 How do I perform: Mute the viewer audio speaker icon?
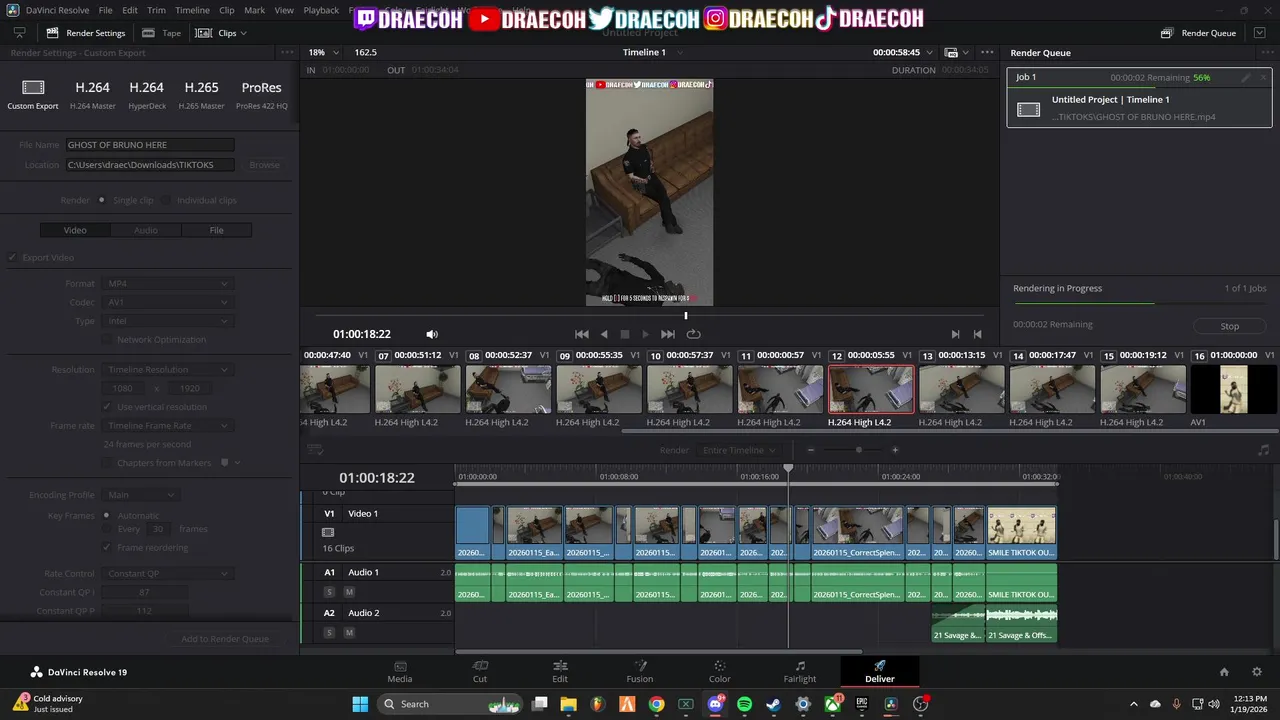[432, 334]
